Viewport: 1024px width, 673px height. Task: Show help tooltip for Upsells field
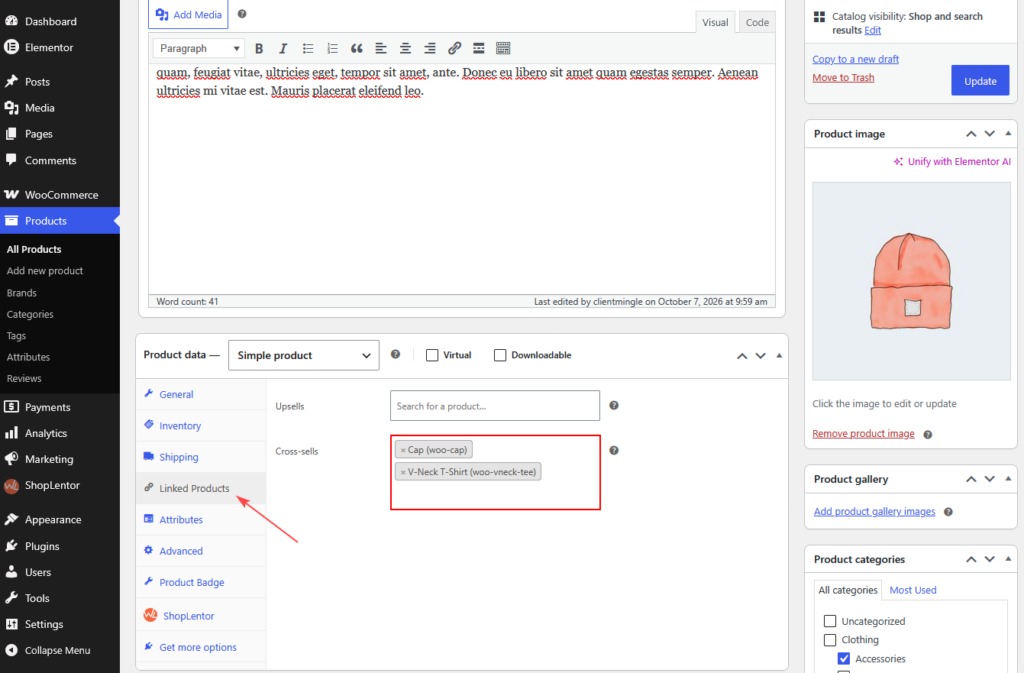[614, 405]
